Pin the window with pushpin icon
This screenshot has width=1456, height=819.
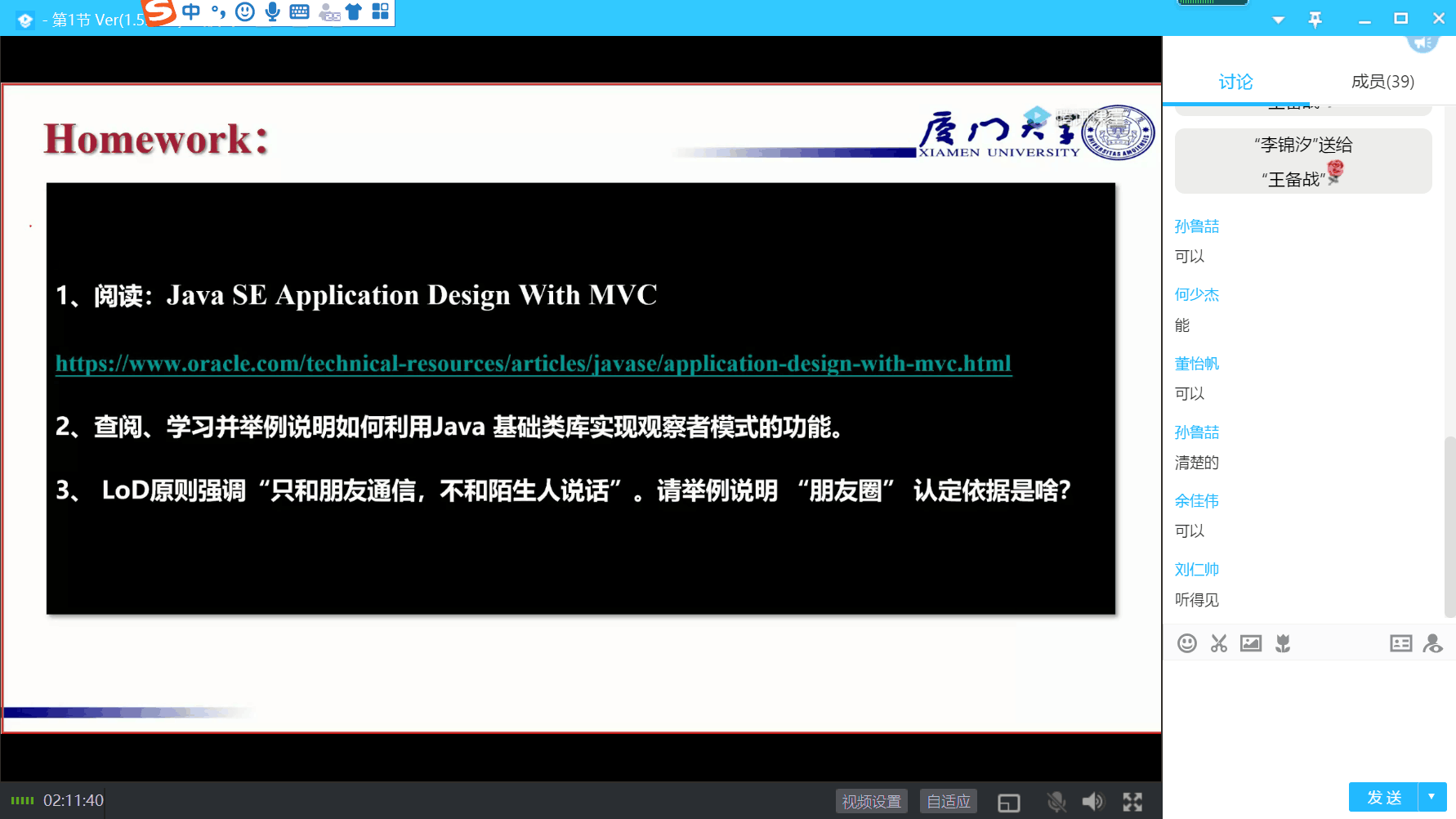pos(1315,20)
